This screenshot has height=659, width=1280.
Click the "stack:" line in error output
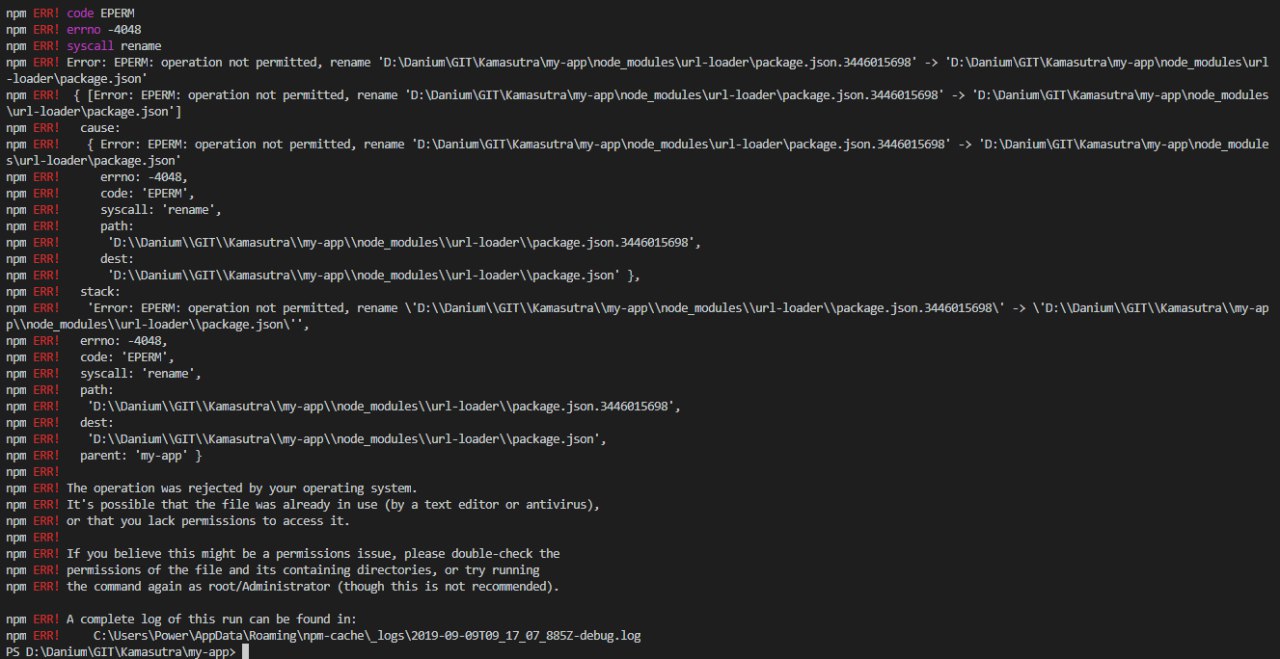100,292
